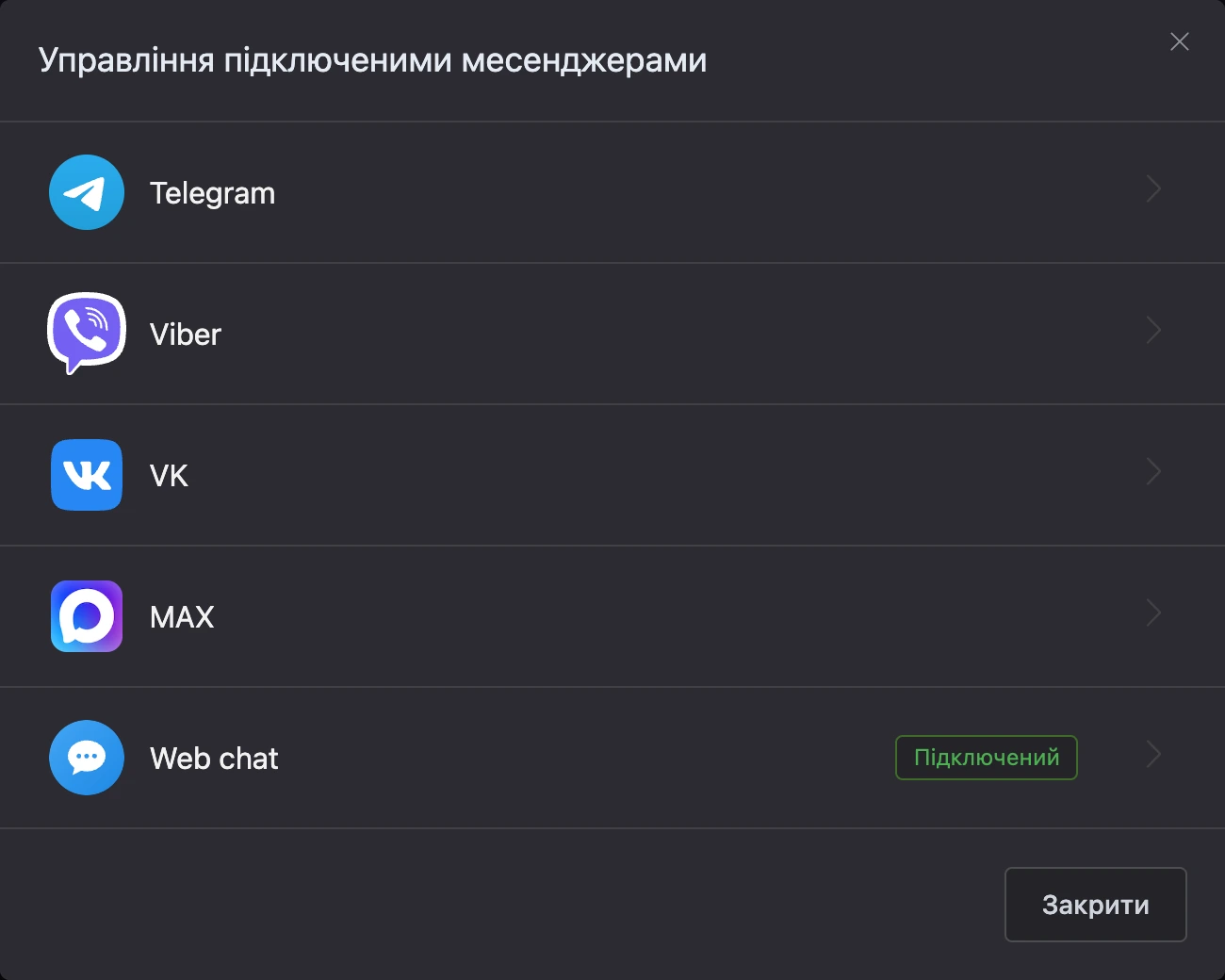Click the Web chat bubble icon
This screenshot has height=980, width=1225.
point(87,758)
